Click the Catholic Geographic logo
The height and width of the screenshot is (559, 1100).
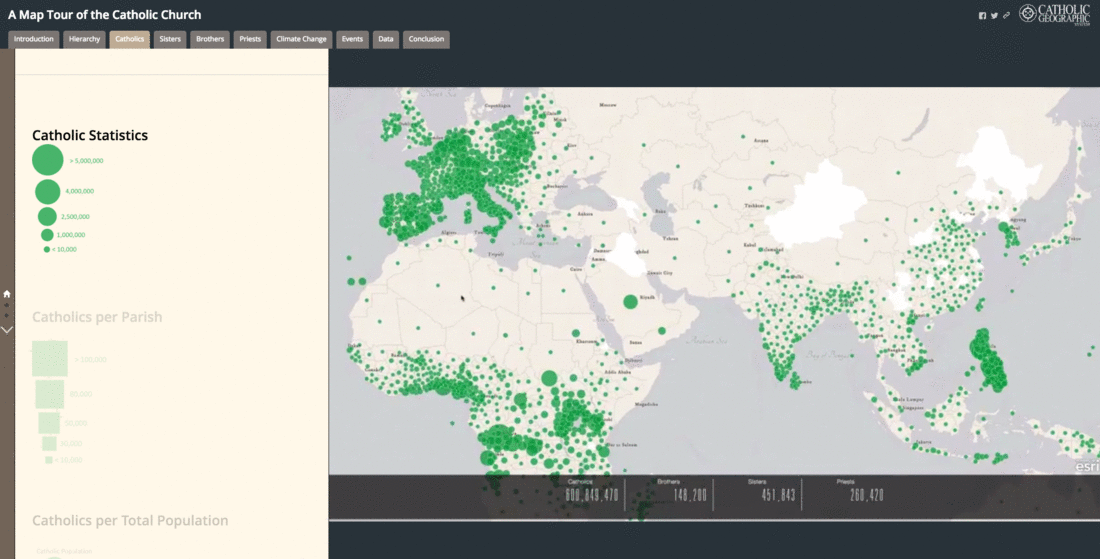1060,14
